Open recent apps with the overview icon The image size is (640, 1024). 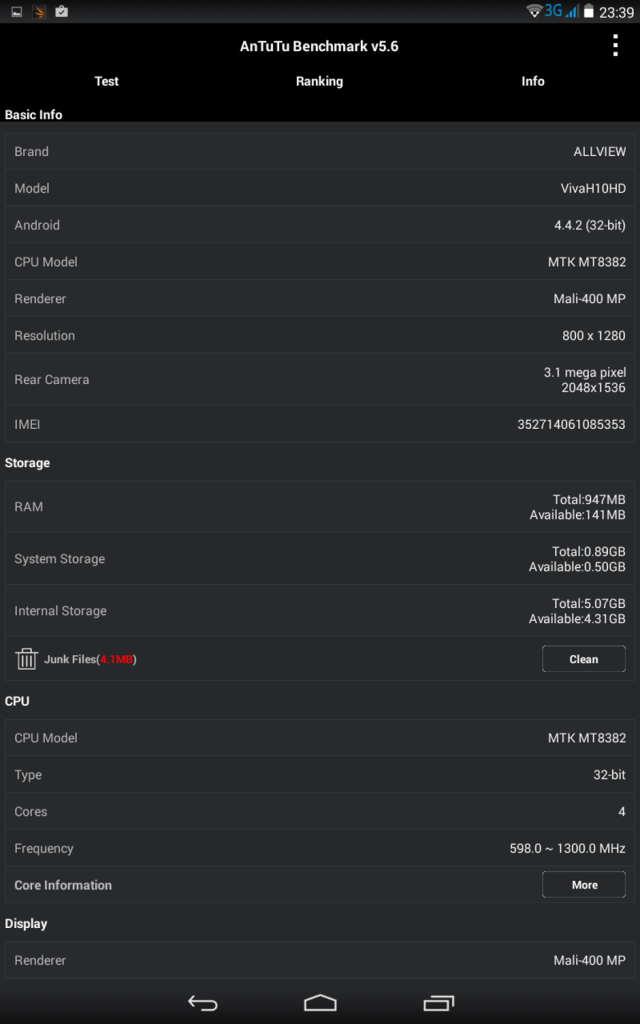point(438,1002)
